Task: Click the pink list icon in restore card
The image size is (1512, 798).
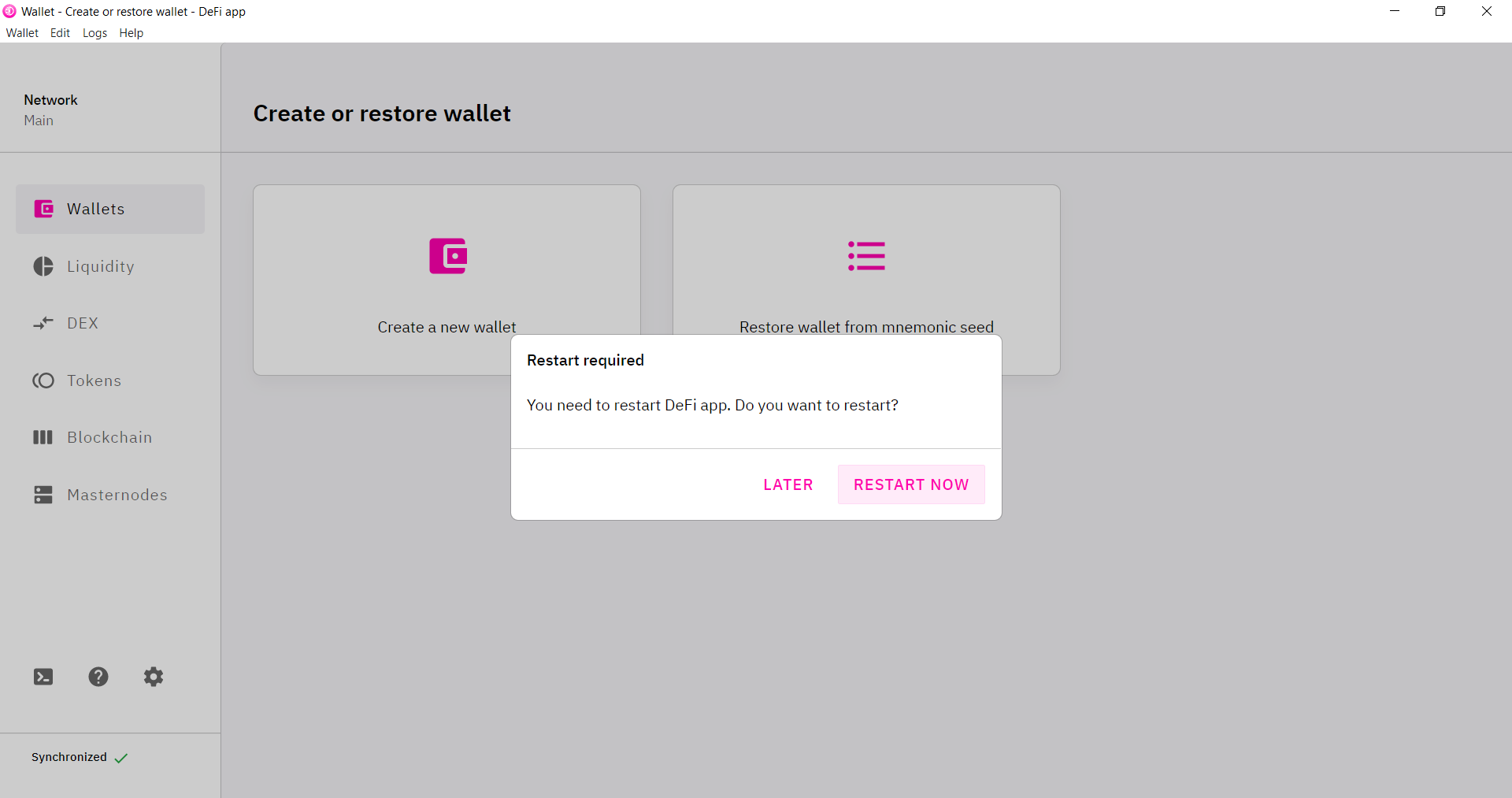Action: (866, 256)
